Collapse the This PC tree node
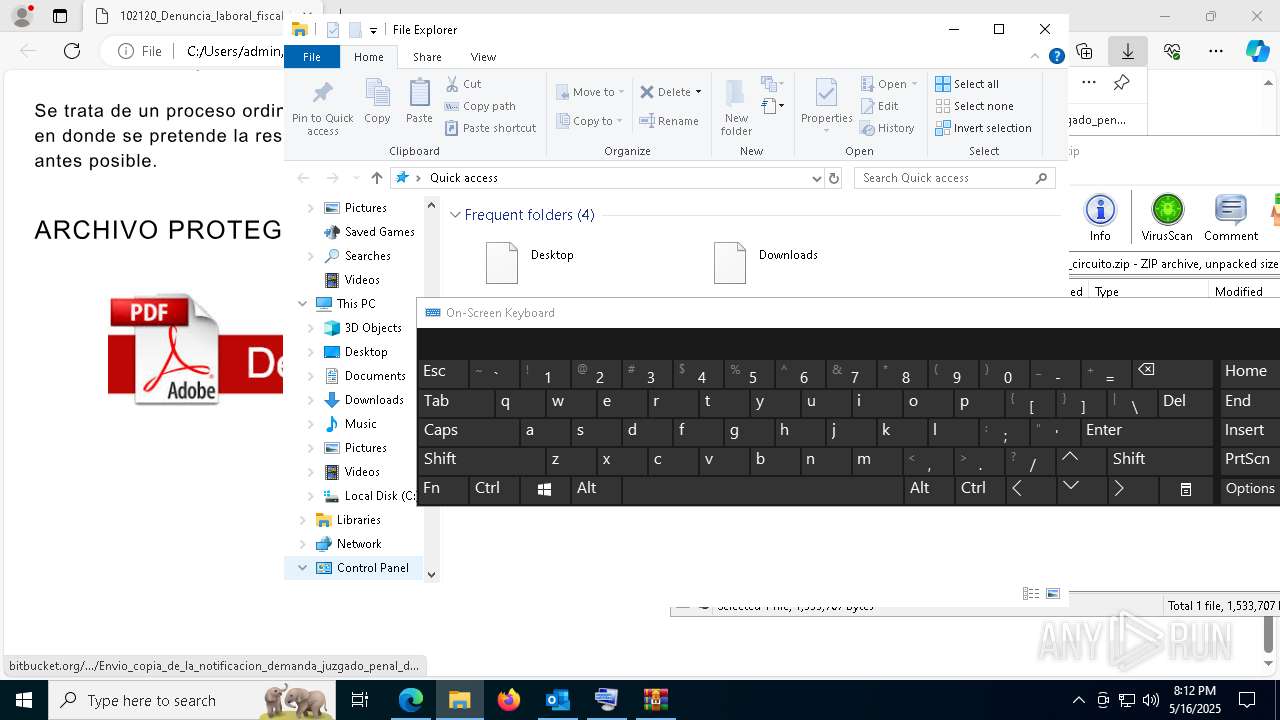This screenshot has height=720, width=1280. (x=303, y=304)
